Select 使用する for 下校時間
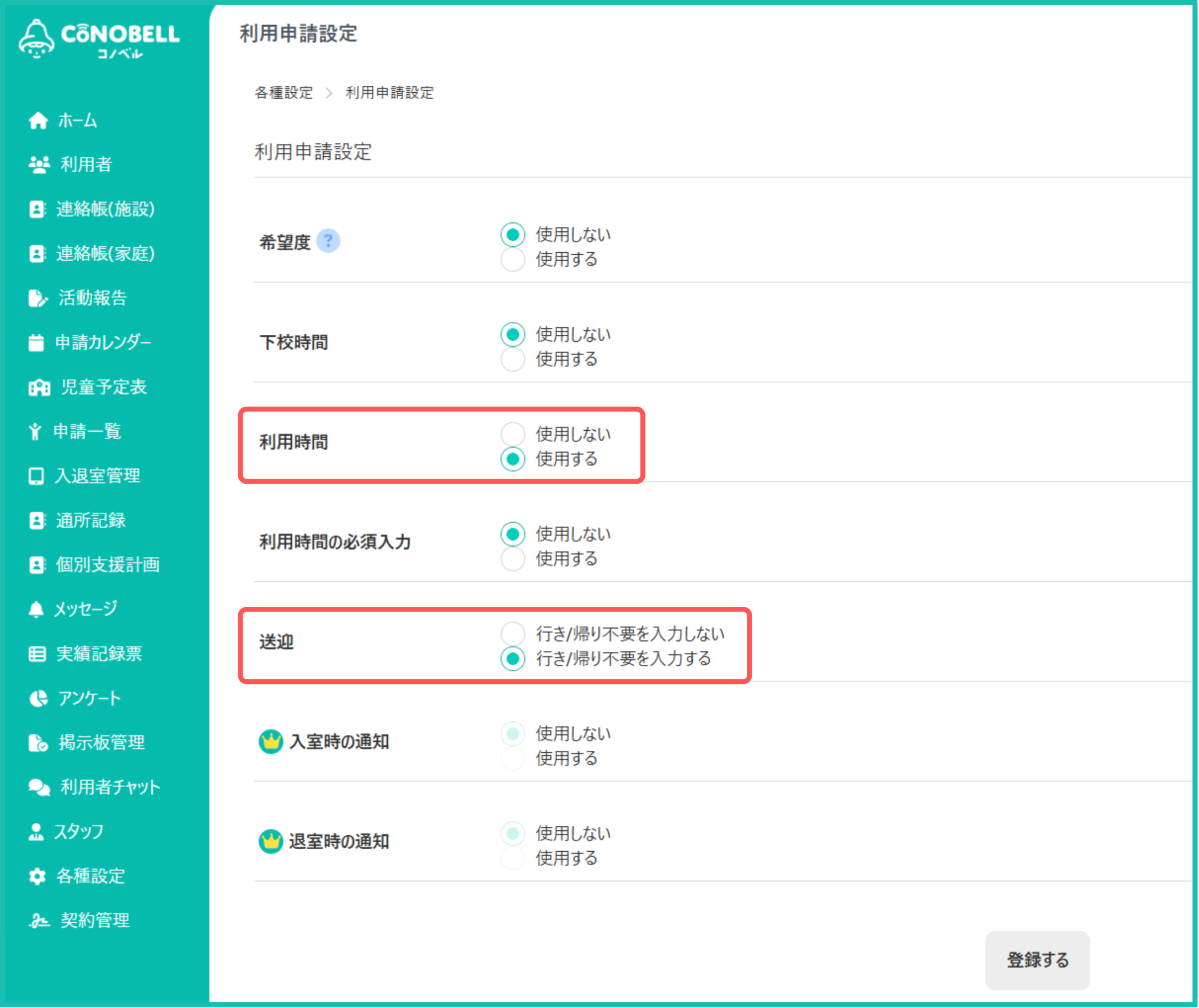1199x1008 pixels. click(513, 360)
